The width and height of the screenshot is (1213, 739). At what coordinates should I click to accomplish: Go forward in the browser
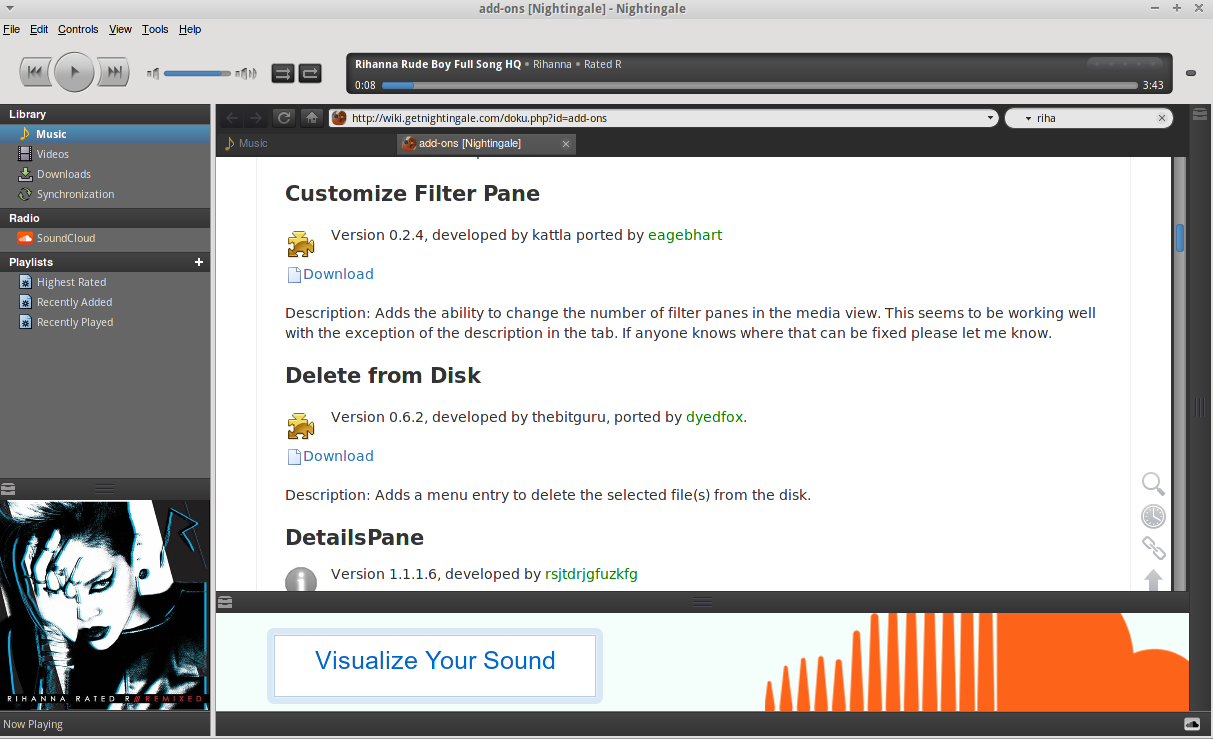click(257, 118)
